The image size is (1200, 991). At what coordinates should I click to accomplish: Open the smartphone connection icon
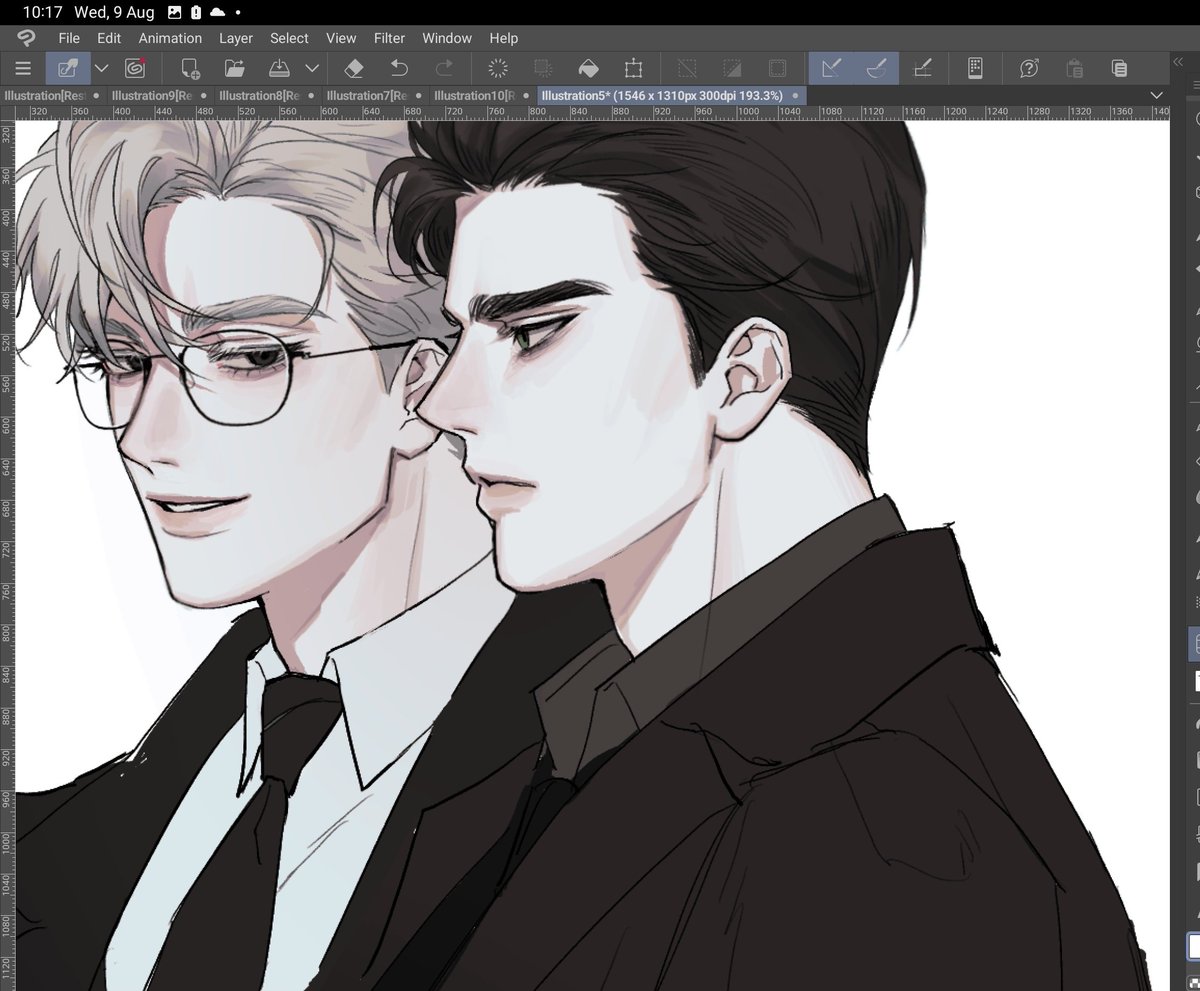tap(976, 68)
